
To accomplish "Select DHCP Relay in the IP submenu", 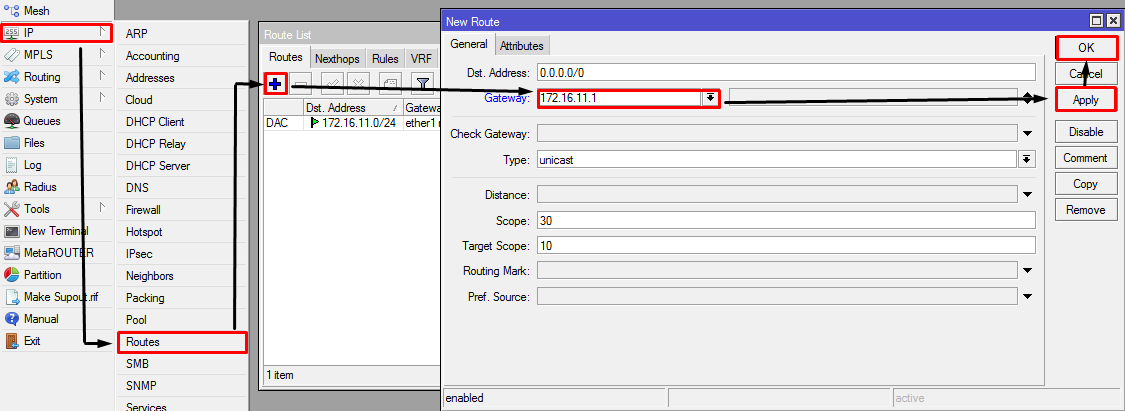I will pyautogui.click(x=182, y=143).
